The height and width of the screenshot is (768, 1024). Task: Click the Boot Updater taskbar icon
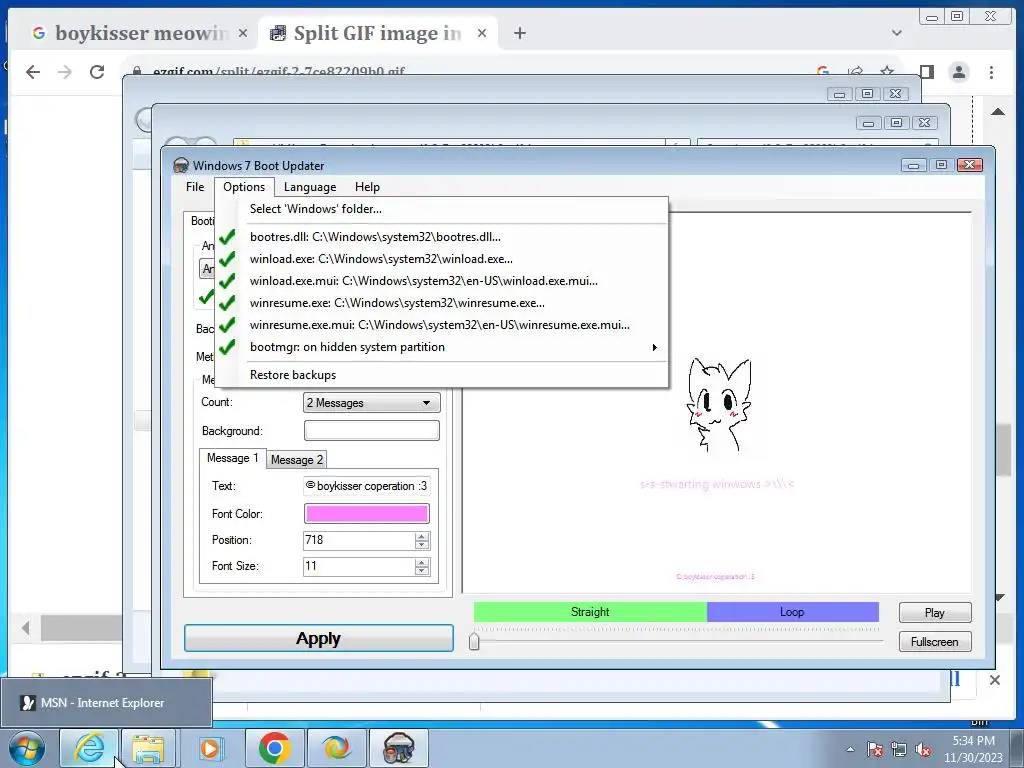pos(398,748)
